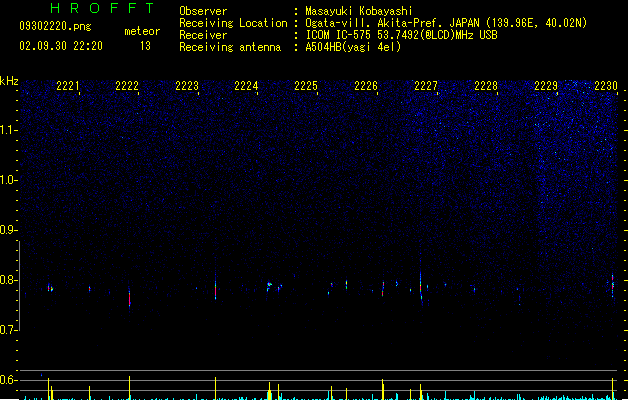Click the Ogata-vill. Akita-Pref. JAPAN location text

pyautogui.click(x=392, y=23)
